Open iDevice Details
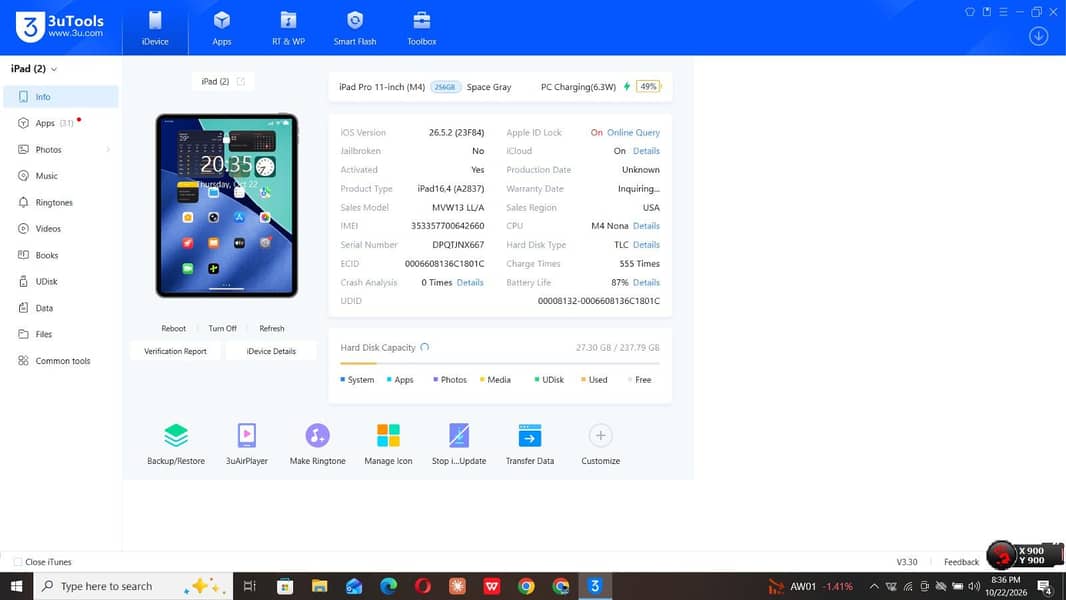The width and height of the screenshot is (1066, 600). click(x=271, y=351)
